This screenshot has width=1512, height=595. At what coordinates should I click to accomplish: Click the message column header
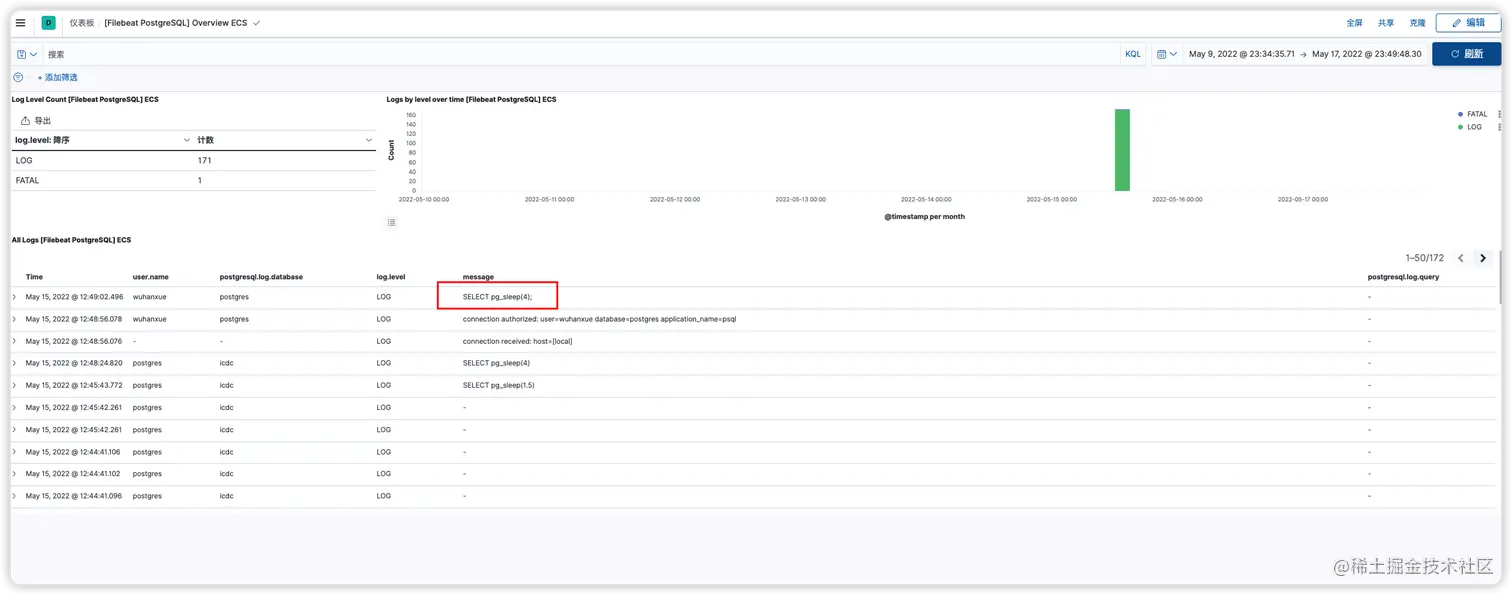point(478,277)
